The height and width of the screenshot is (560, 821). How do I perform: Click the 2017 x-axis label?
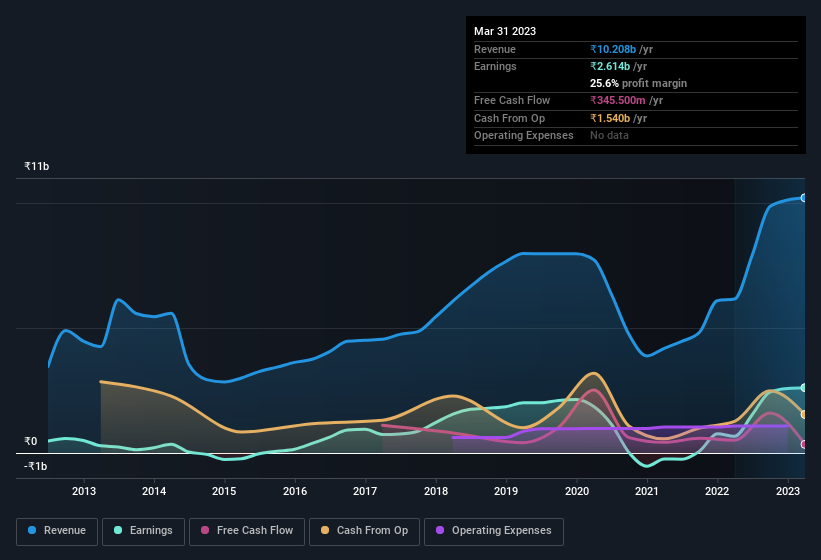tap(365, 491)
